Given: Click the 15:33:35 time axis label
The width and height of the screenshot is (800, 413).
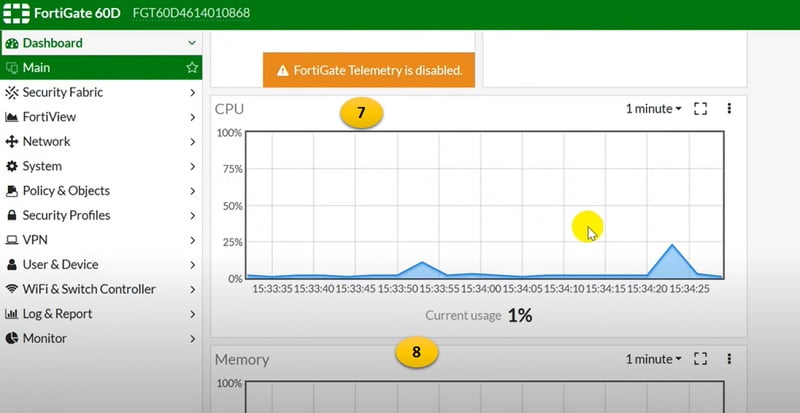Looking at the screenshot, I should [x=272, y=289].
